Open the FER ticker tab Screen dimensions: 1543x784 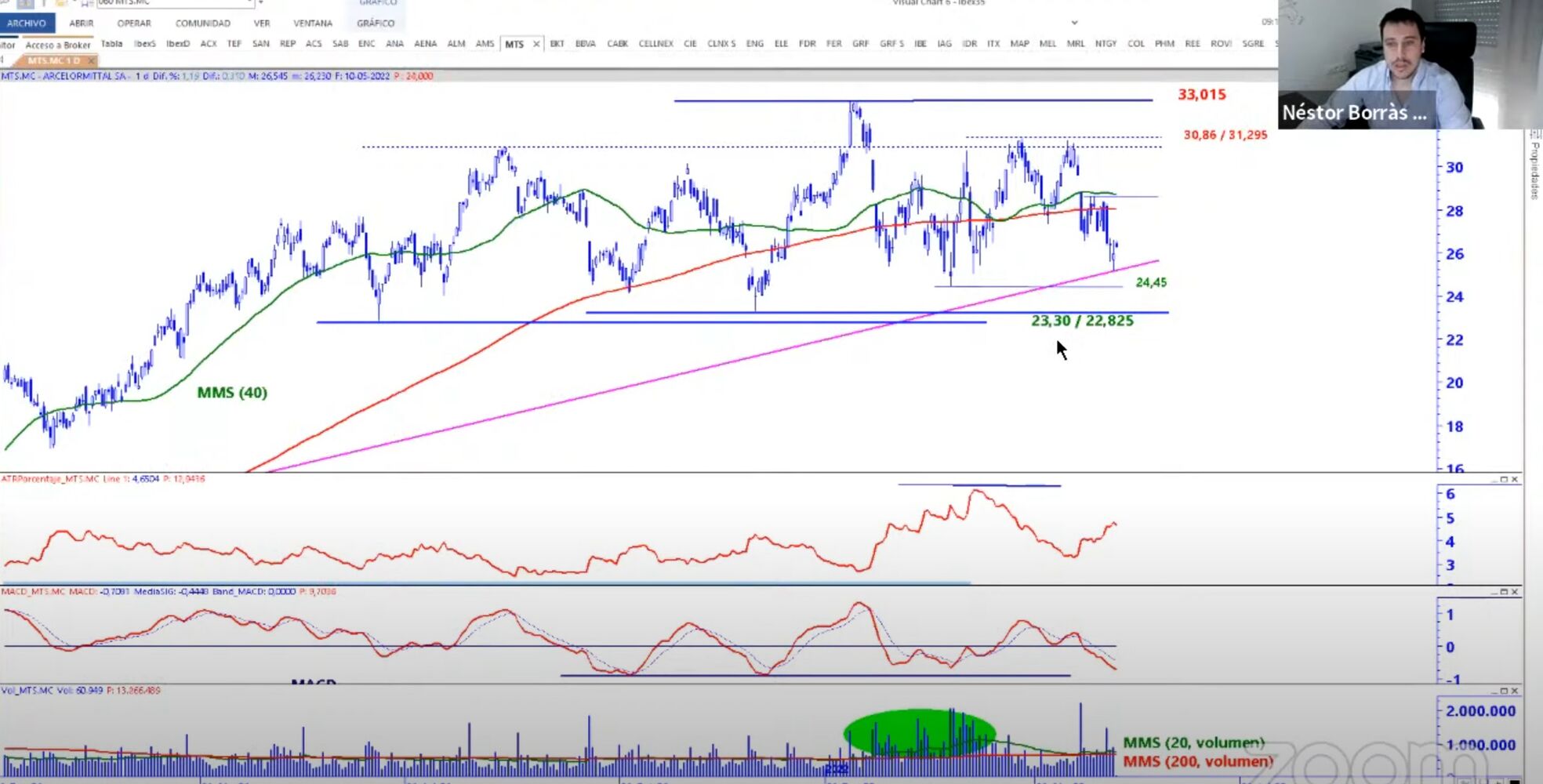coord(834,44)
